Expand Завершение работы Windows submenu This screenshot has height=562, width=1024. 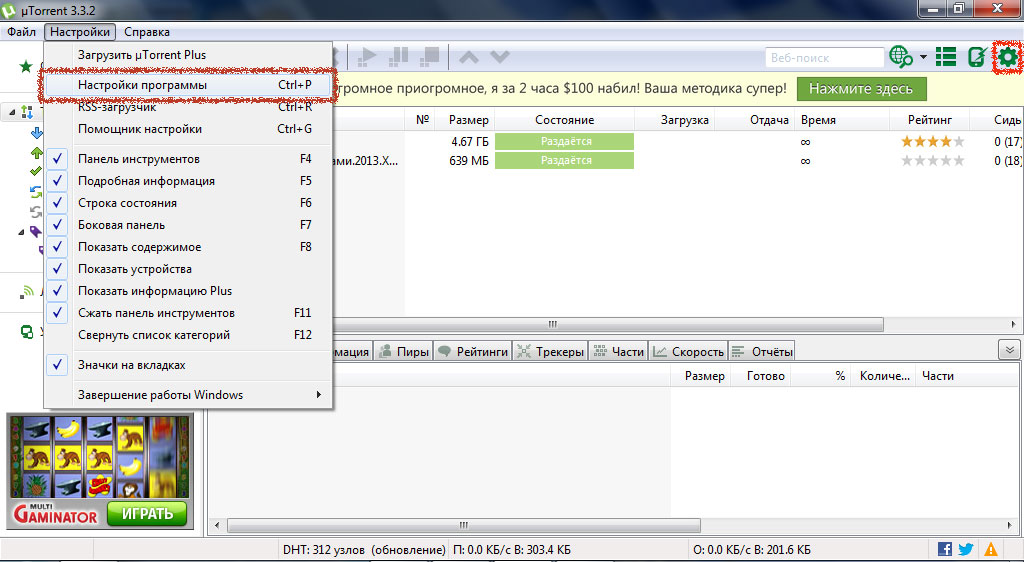188,395
